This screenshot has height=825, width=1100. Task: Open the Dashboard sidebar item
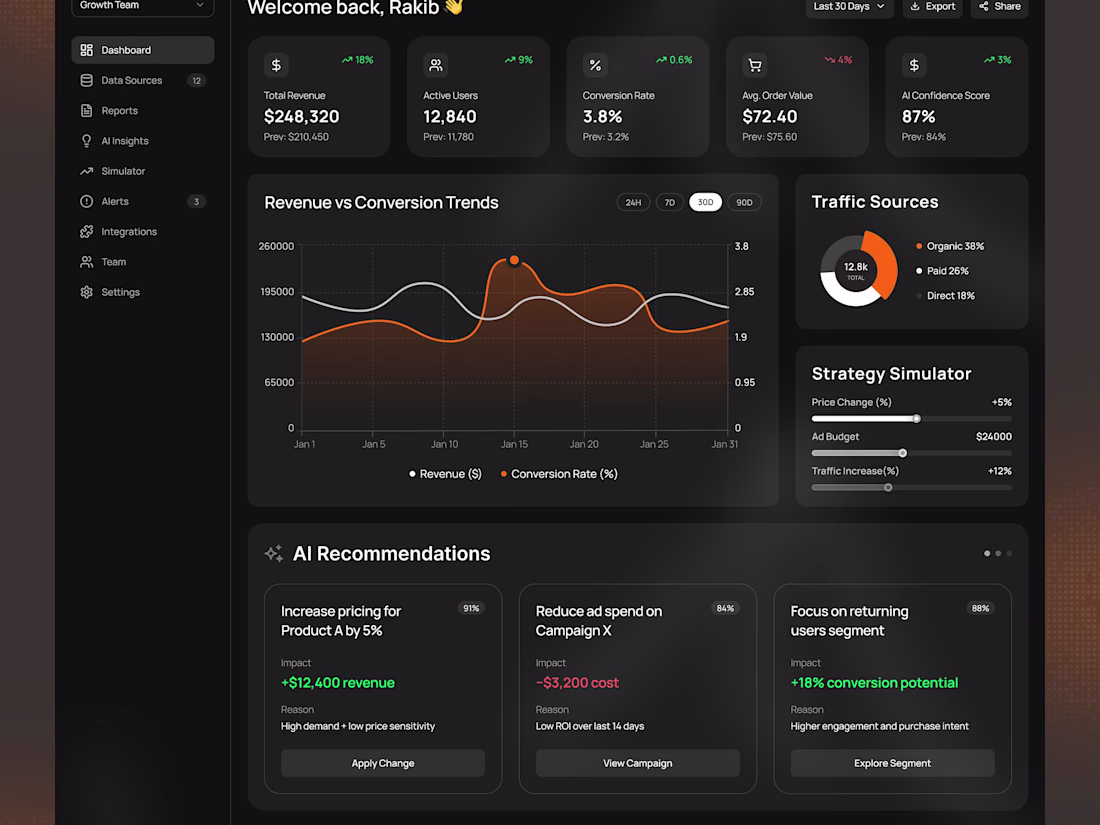coord(142,50)
